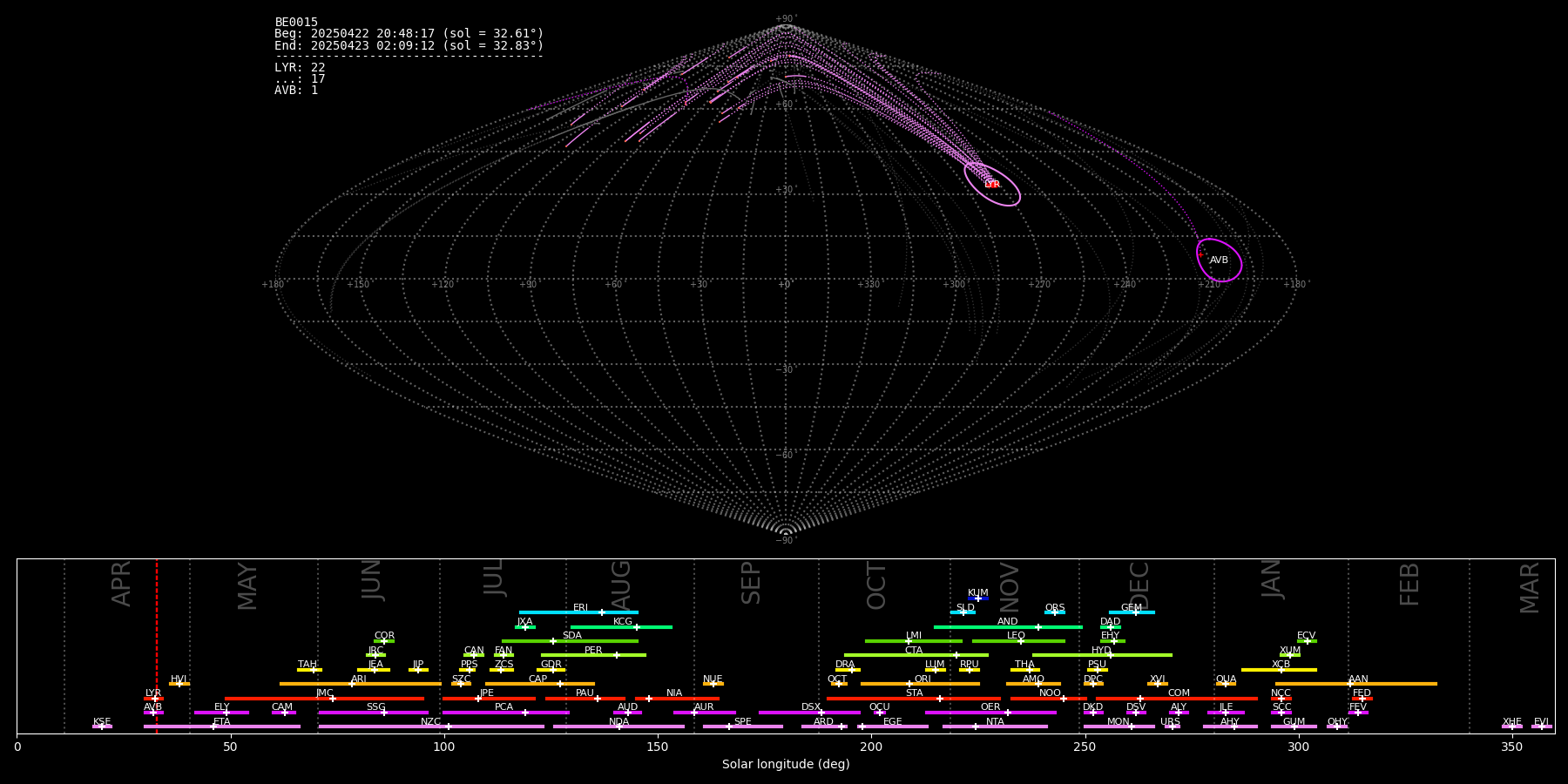
Task: Click the LEO shower label in timeline
Action: click(1016, 636)
